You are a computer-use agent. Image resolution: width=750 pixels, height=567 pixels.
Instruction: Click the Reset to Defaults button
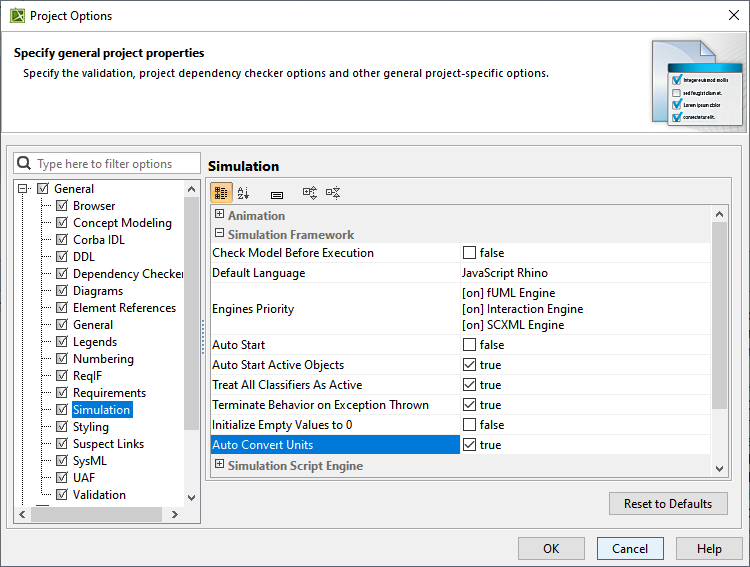(668, 503)
